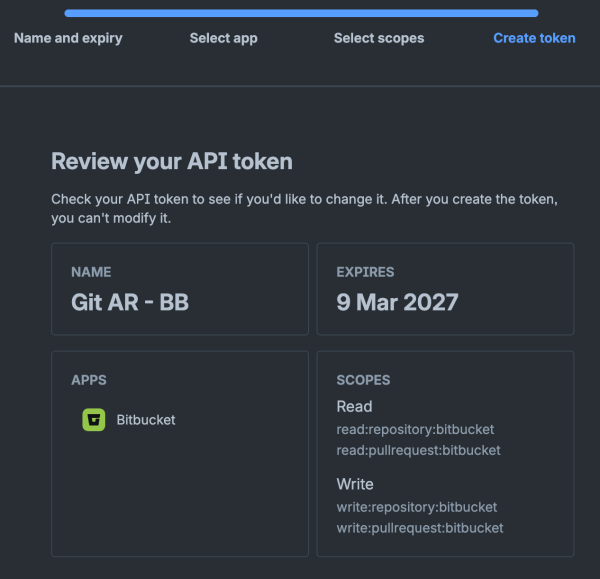Go to the Select app step
Image resolution: width=600 pixels, height=579 pixels.
[223, 38]
